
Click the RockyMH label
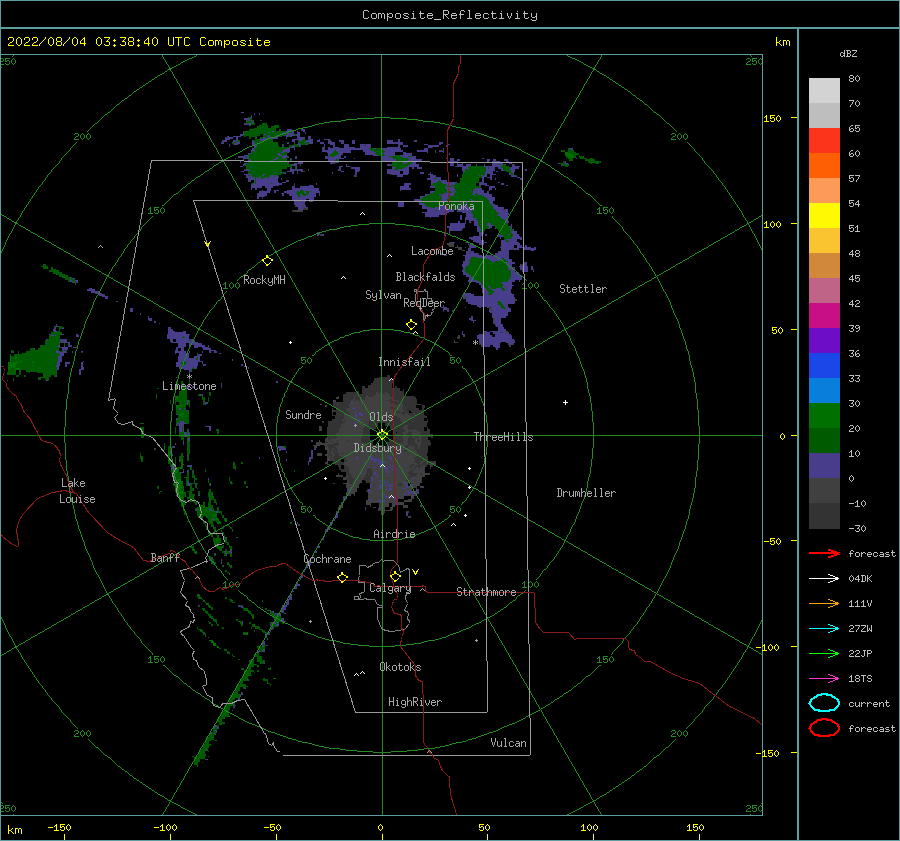pos(264,280)
